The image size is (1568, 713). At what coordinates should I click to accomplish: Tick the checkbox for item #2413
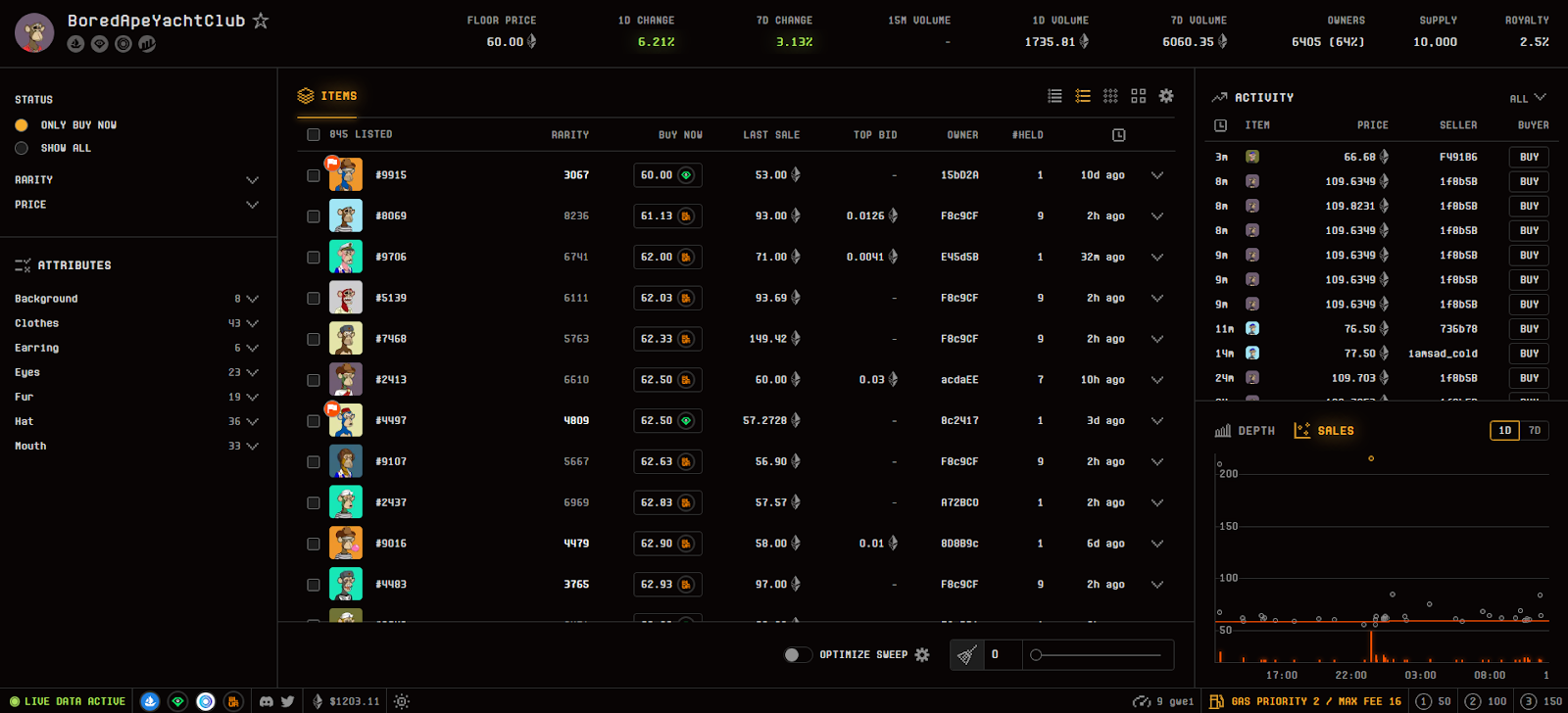(314, 380)
